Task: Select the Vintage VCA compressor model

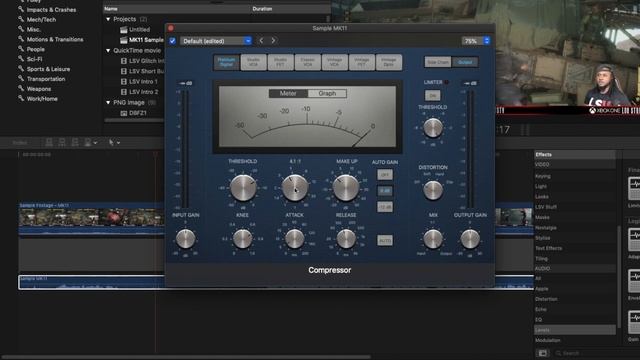Action: pyautogui.click(x=334, y=62)
